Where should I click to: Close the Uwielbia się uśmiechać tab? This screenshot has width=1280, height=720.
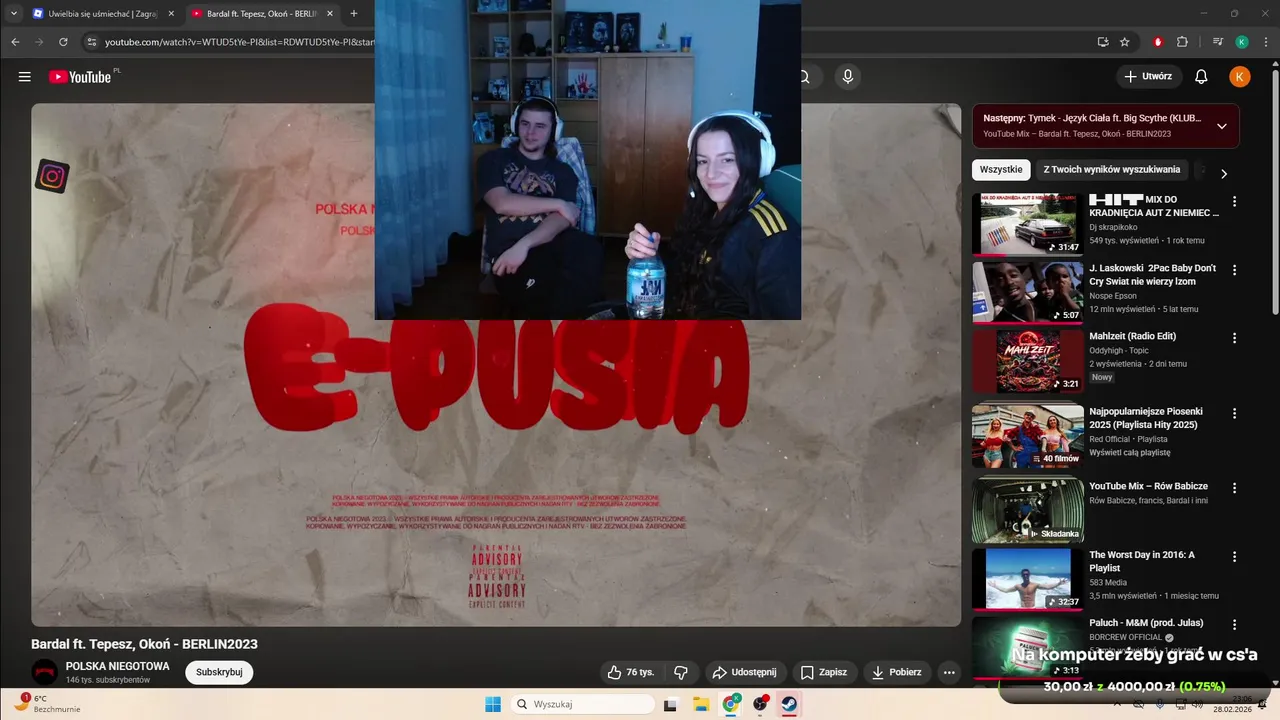pos(171,14)
